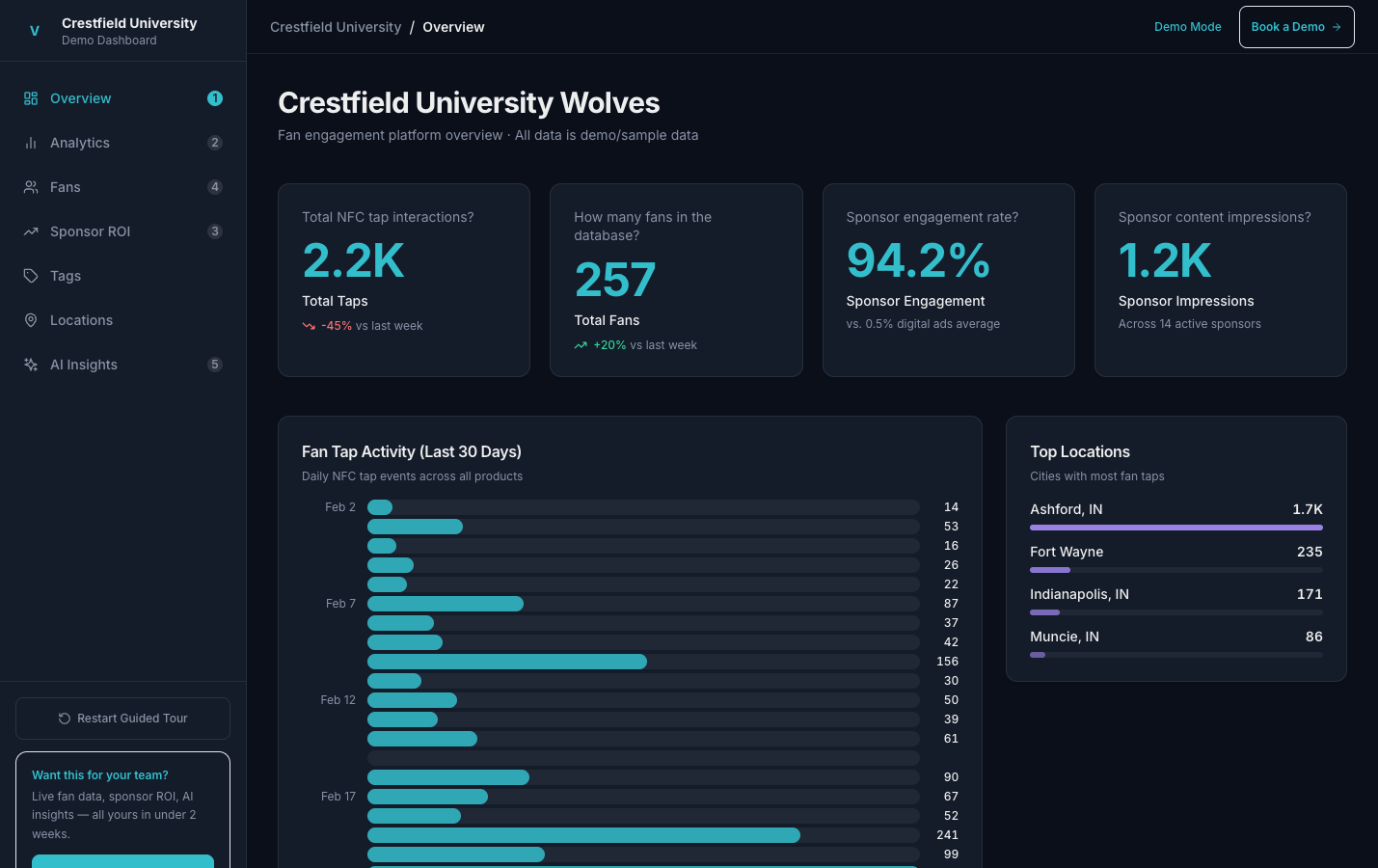Click the purple progress bar under Ashford, IN
This screenshot has width=1378, height=868.
coord(1175,528)
